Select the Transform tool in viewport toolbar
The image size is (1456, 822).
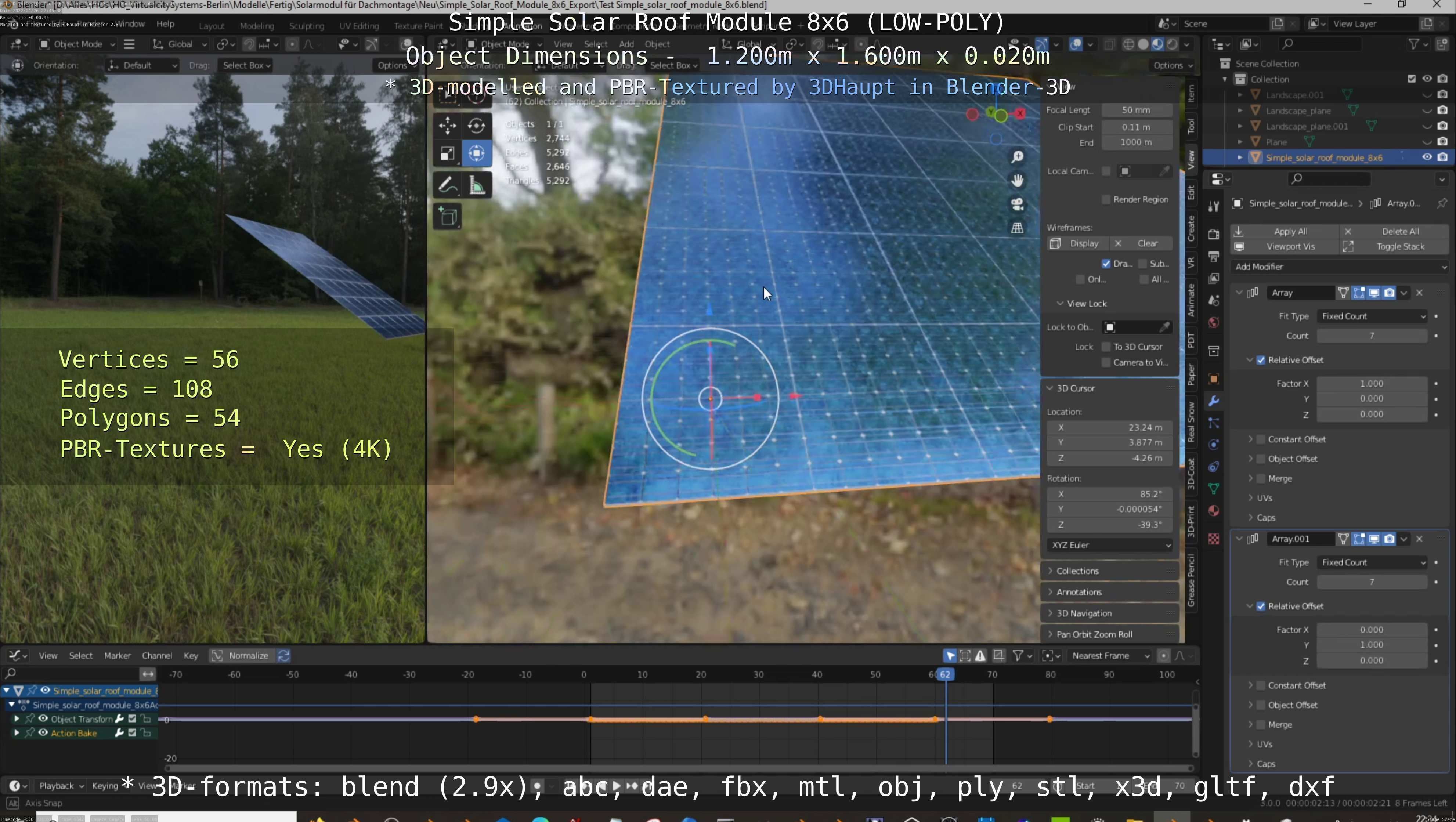click(477, 154)
